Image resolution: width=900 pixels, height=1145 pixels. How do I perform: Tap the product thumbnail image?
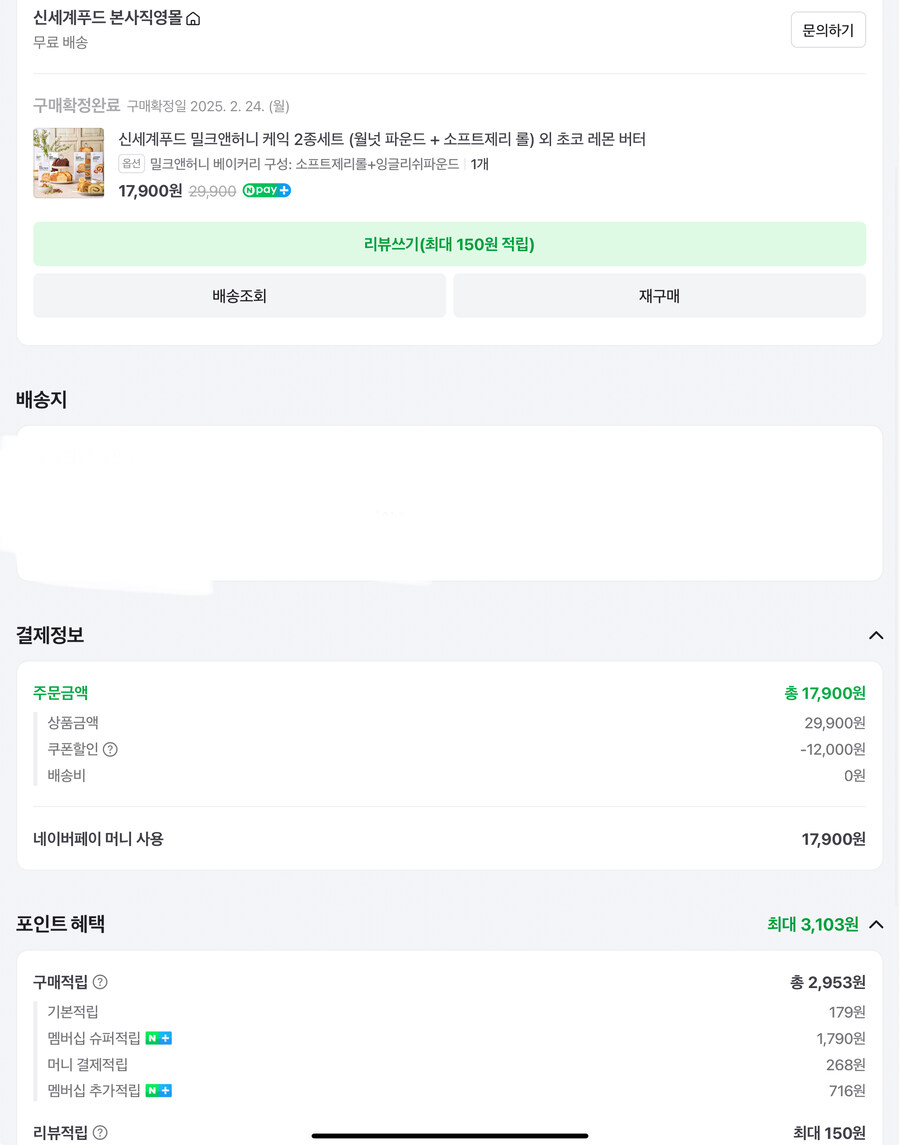point(68,162)
